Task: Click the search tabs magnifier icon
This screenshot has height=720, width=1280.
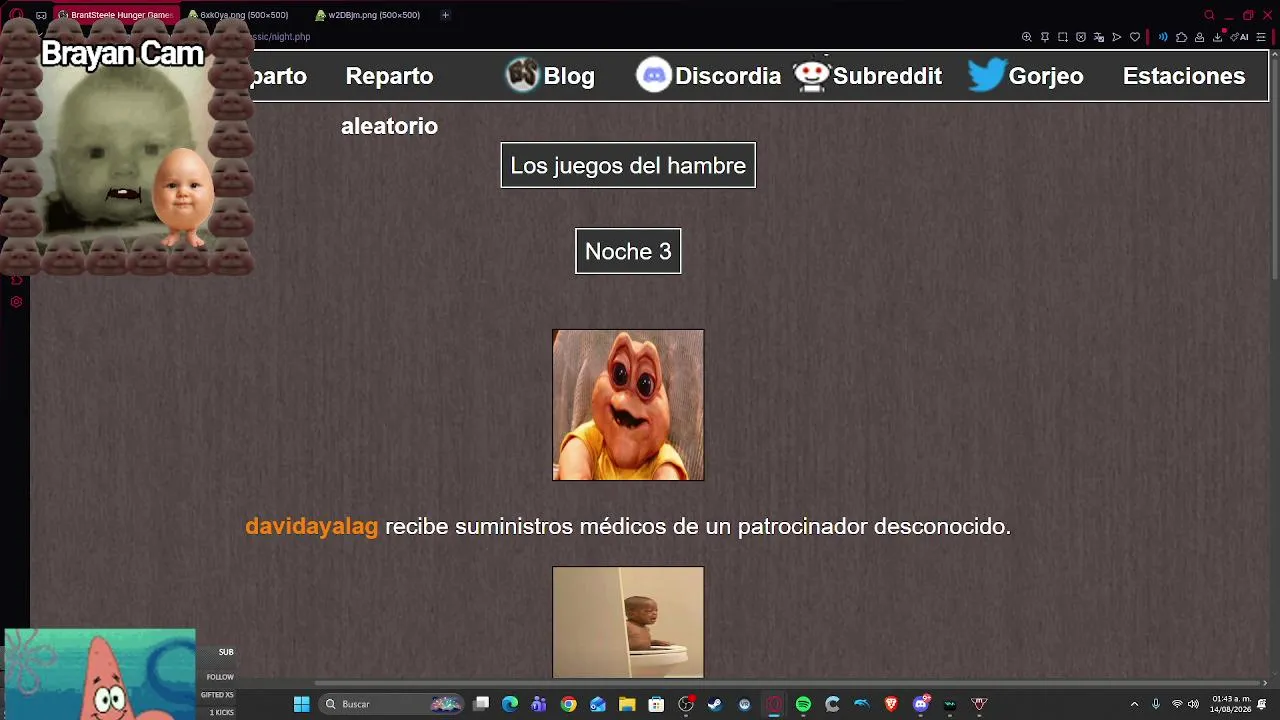Action: [x=1209, y=15]
